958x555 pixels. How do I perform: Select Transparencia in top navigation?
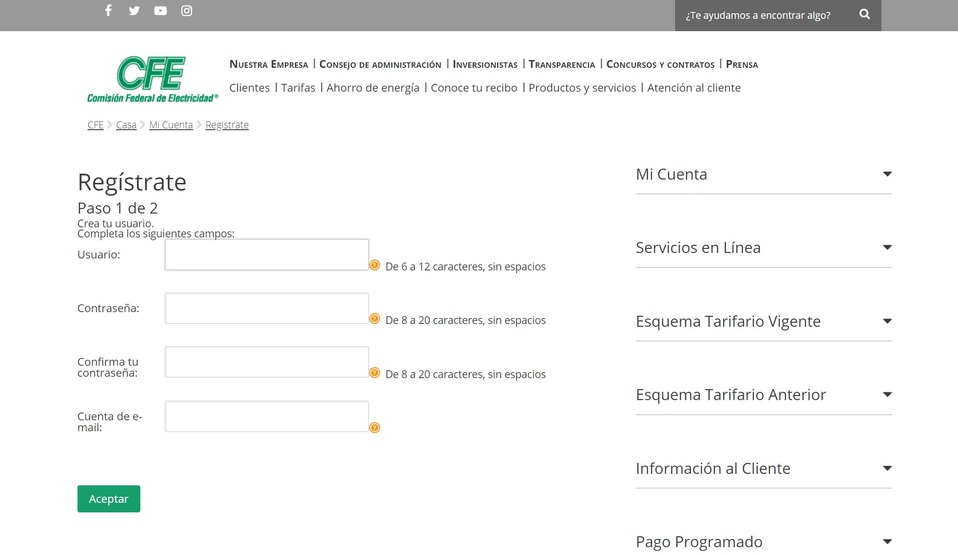561,65
